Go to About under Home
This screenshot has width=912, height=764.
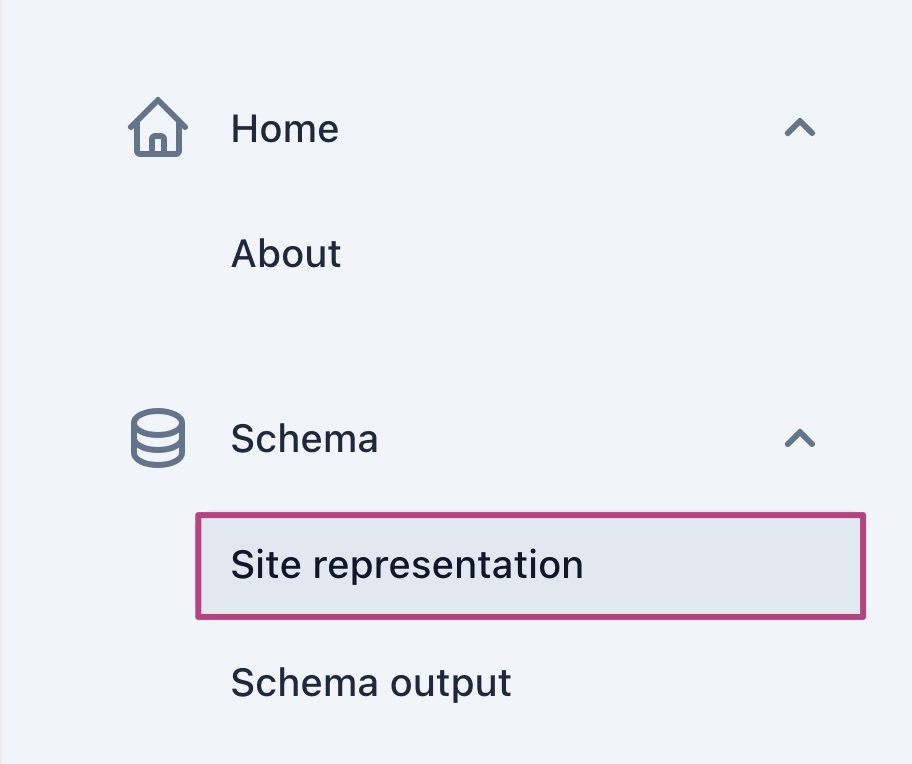(286, 254)
